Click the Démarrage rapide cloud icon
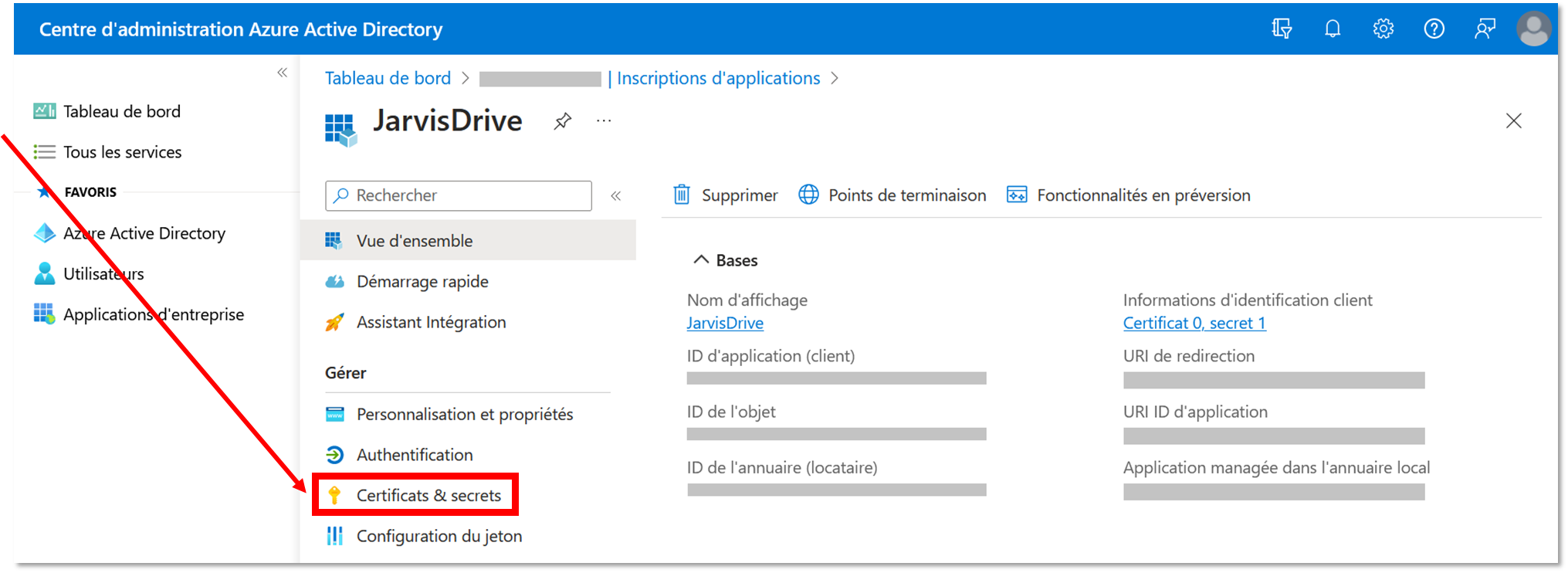The width and height of the screenshot is (1568, 573). pyautogui.click(x=334, y=282)
